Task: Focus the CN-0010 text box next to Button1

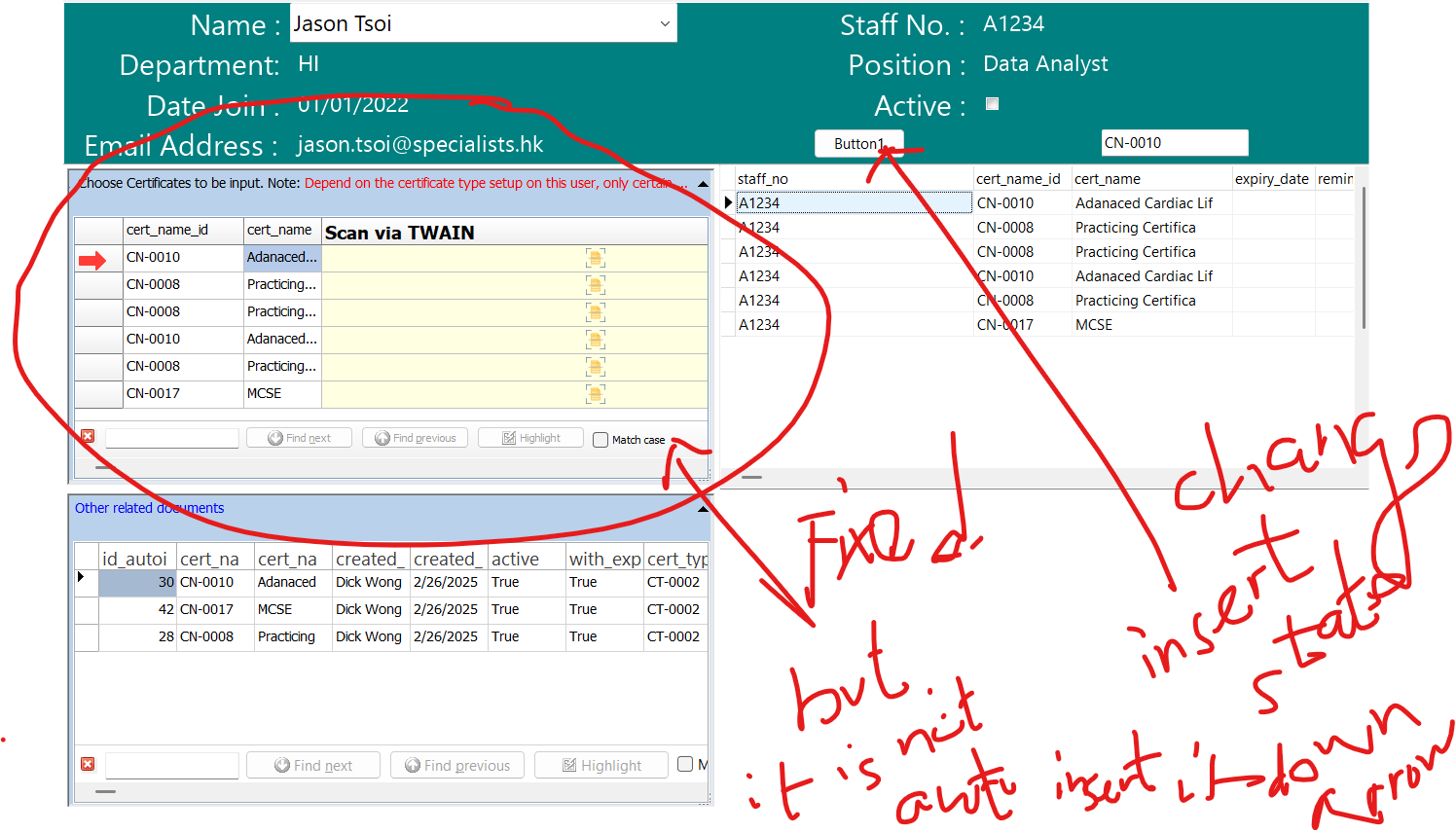Action: (1175, 143)
